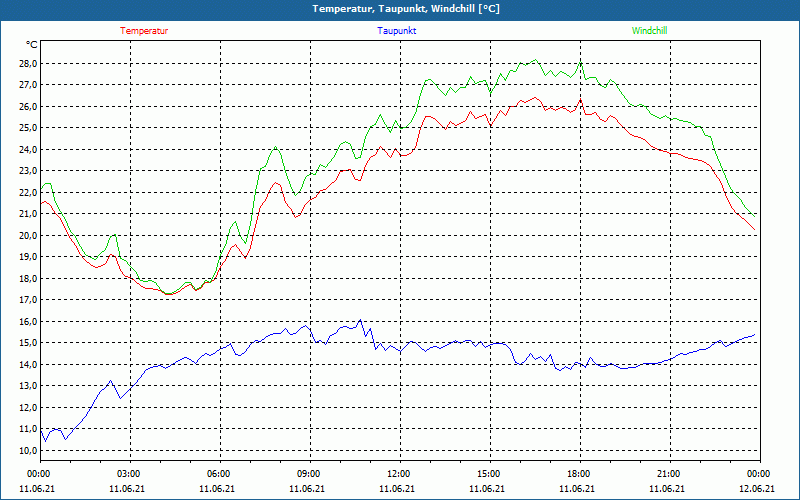The image size is (800, 500).
Task: Click the 27,0 y-axis value
Action: point(29,85)
